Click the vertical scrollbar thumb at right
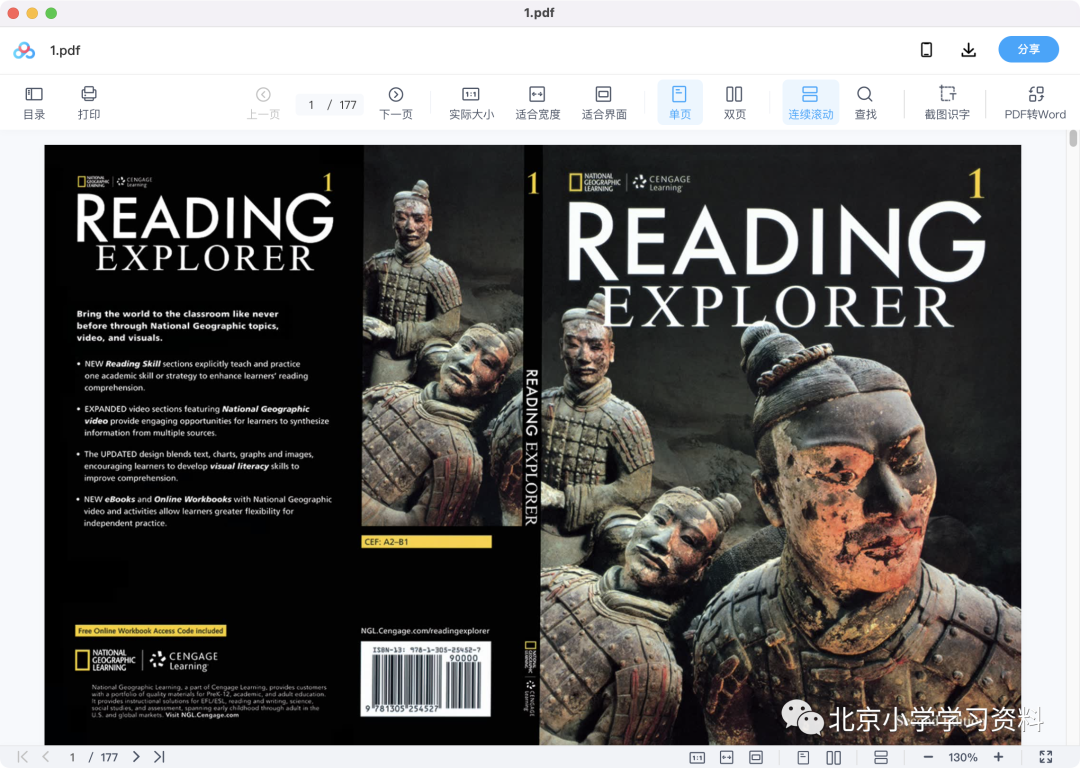The height and width of the screenshot is (768, 1080). click(x=1072, y=138)
